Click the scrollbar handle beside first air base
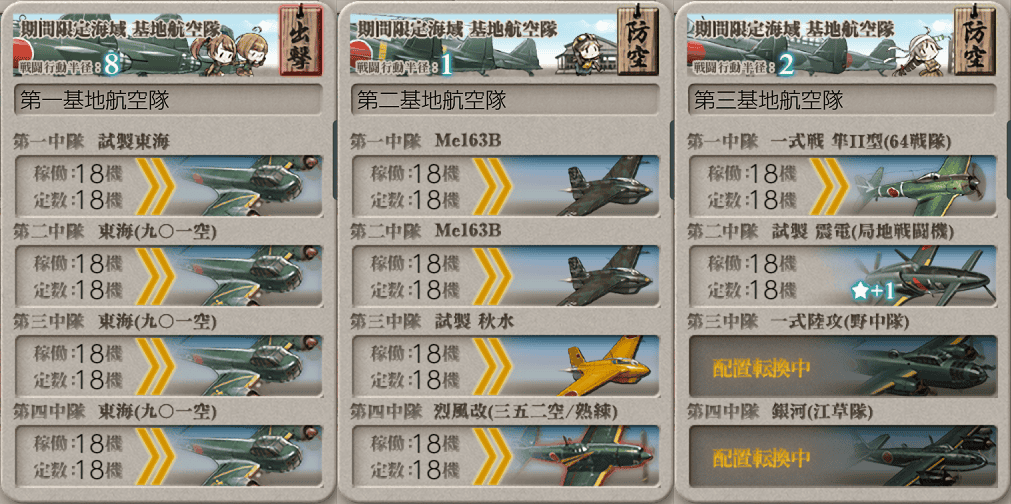Screen dimensions: 1011x504 335,159
